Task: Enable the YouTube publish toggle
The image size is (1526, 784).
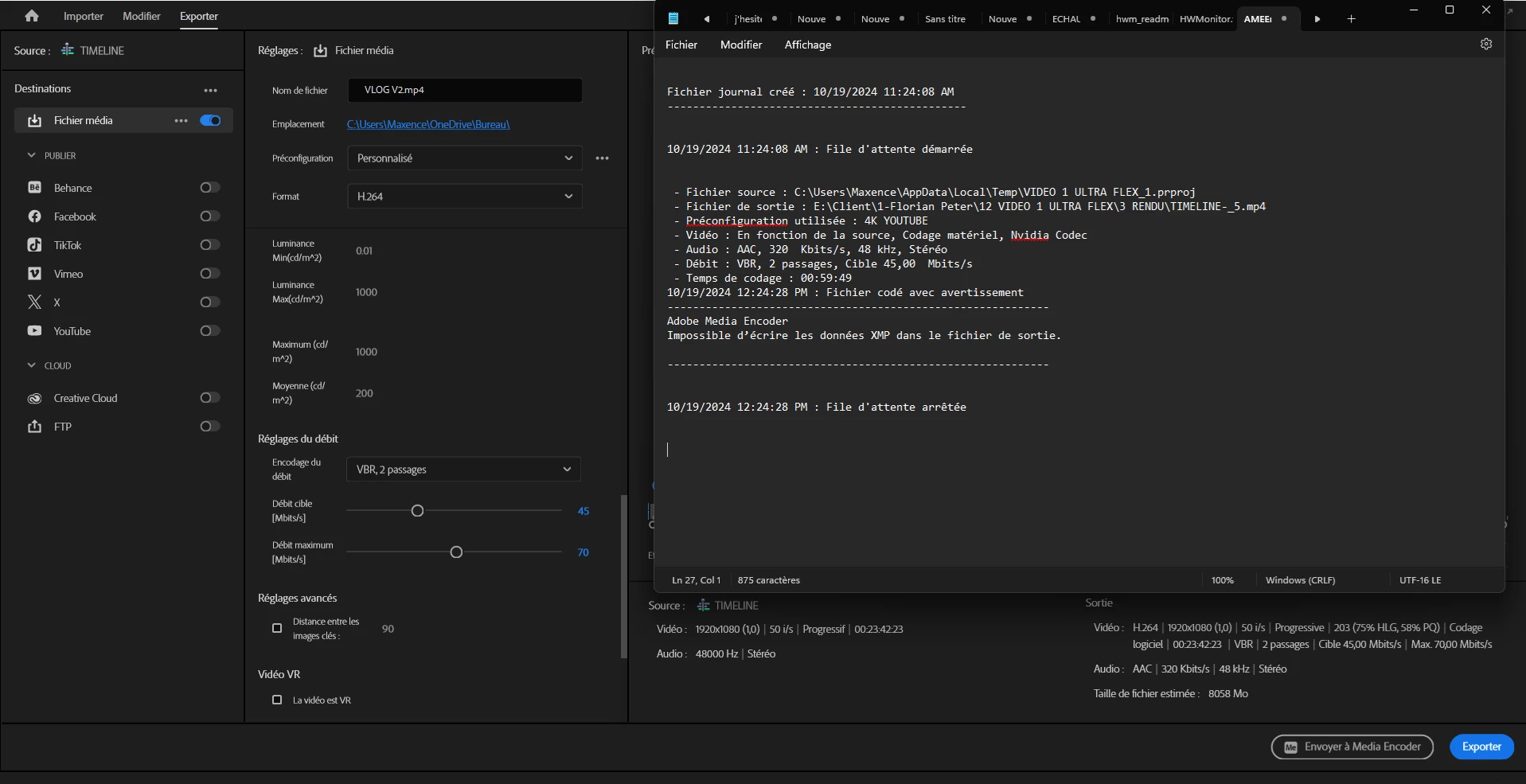Action: (210, 331)
